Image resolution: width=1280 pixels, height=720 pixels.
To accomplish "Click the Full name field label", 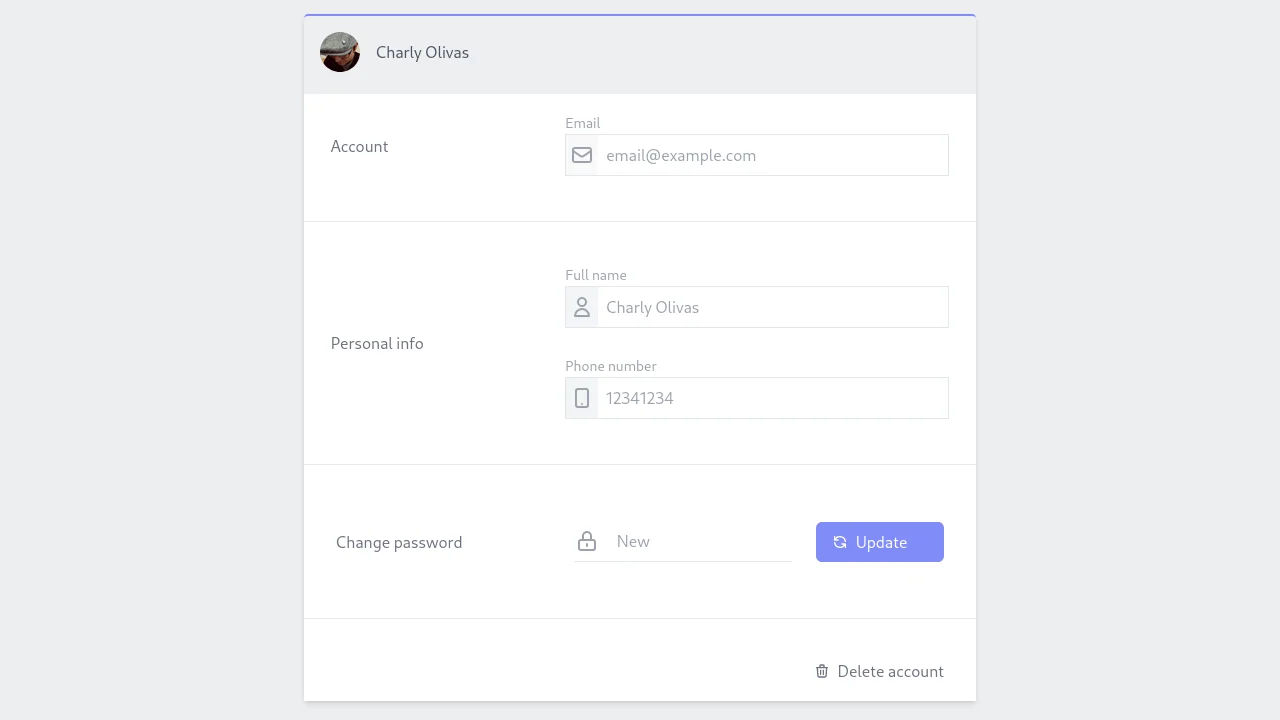I will (596, 275).
